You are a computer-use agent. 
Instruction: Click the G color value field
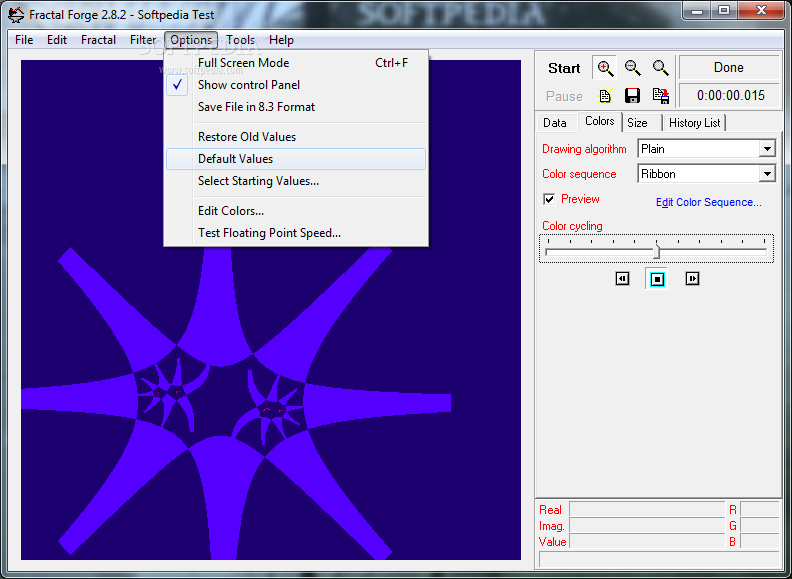pyautogui.click(x=759, y=525)
